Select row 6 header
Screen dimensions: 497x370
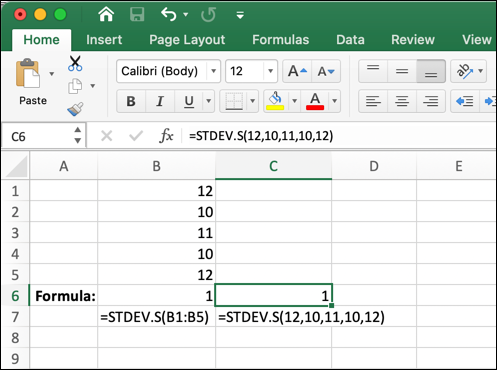[15, 296]
